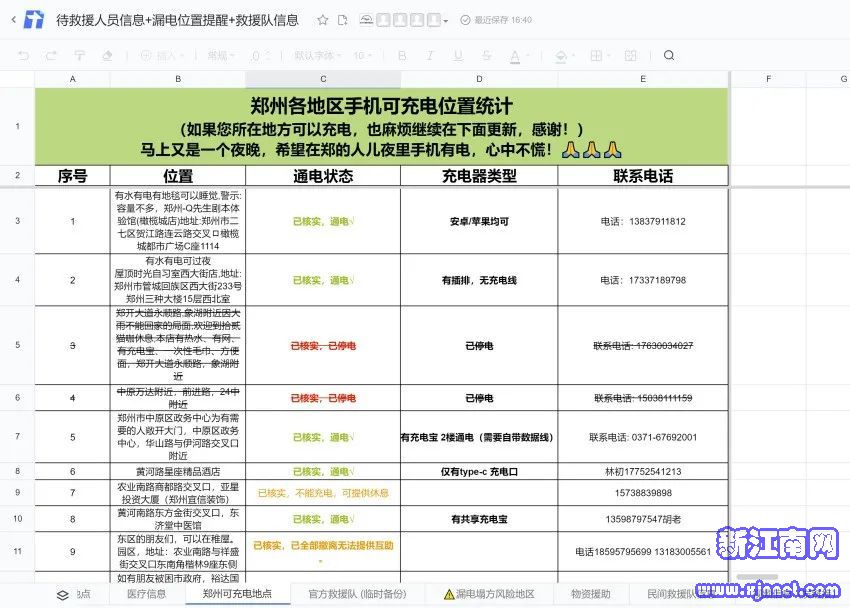Screen dimensions: 850x608
Task: Clear formatting with the eraser icon
Action: pyautogui.click(x=107, y=55)
